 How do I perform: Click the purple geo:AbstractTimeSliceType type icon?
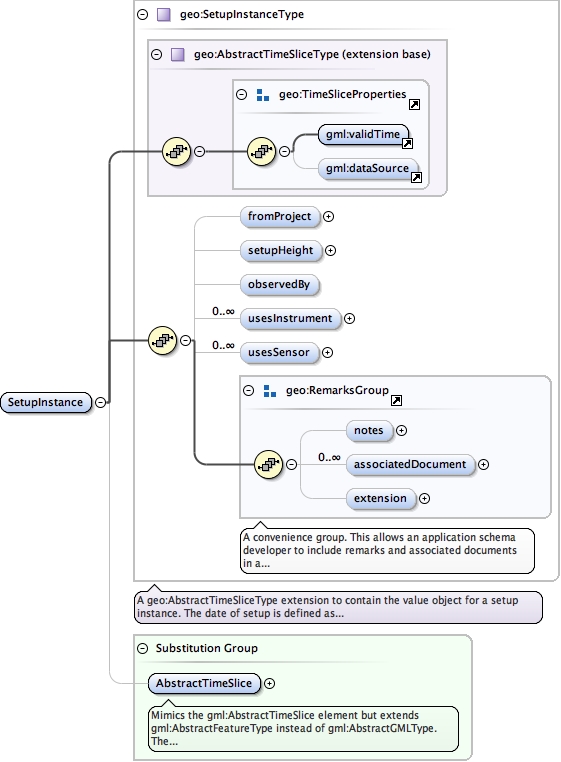(178, 54)
